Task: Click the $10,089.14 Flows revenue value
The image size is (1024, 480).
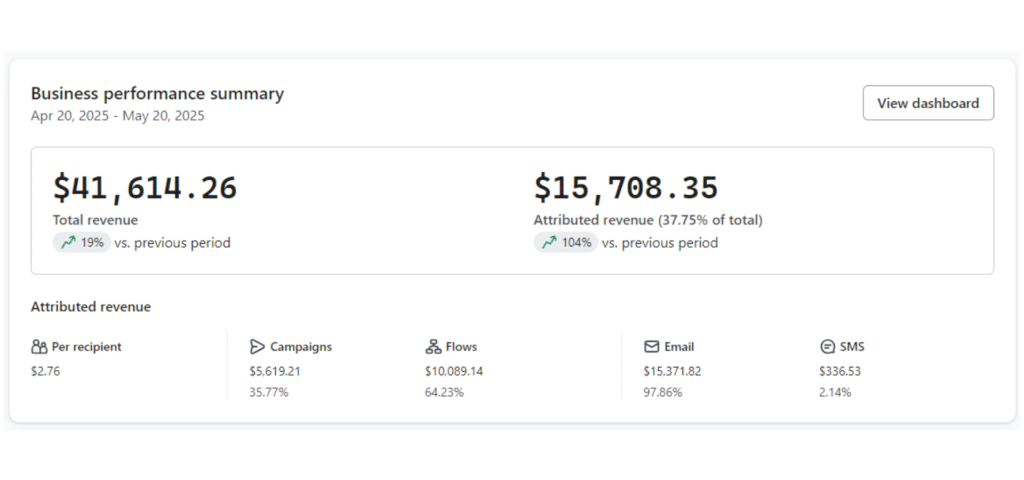Action: pos(454,372)
